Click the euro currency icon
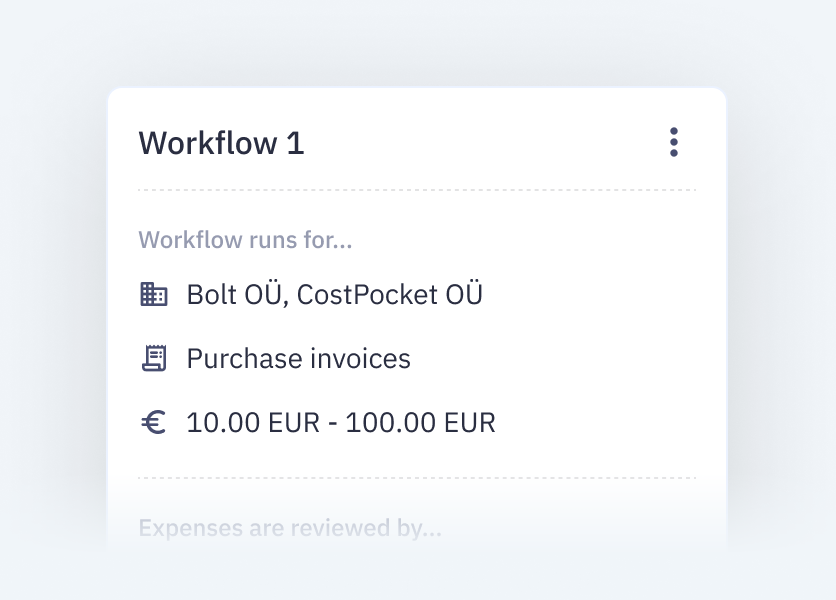 154,422
